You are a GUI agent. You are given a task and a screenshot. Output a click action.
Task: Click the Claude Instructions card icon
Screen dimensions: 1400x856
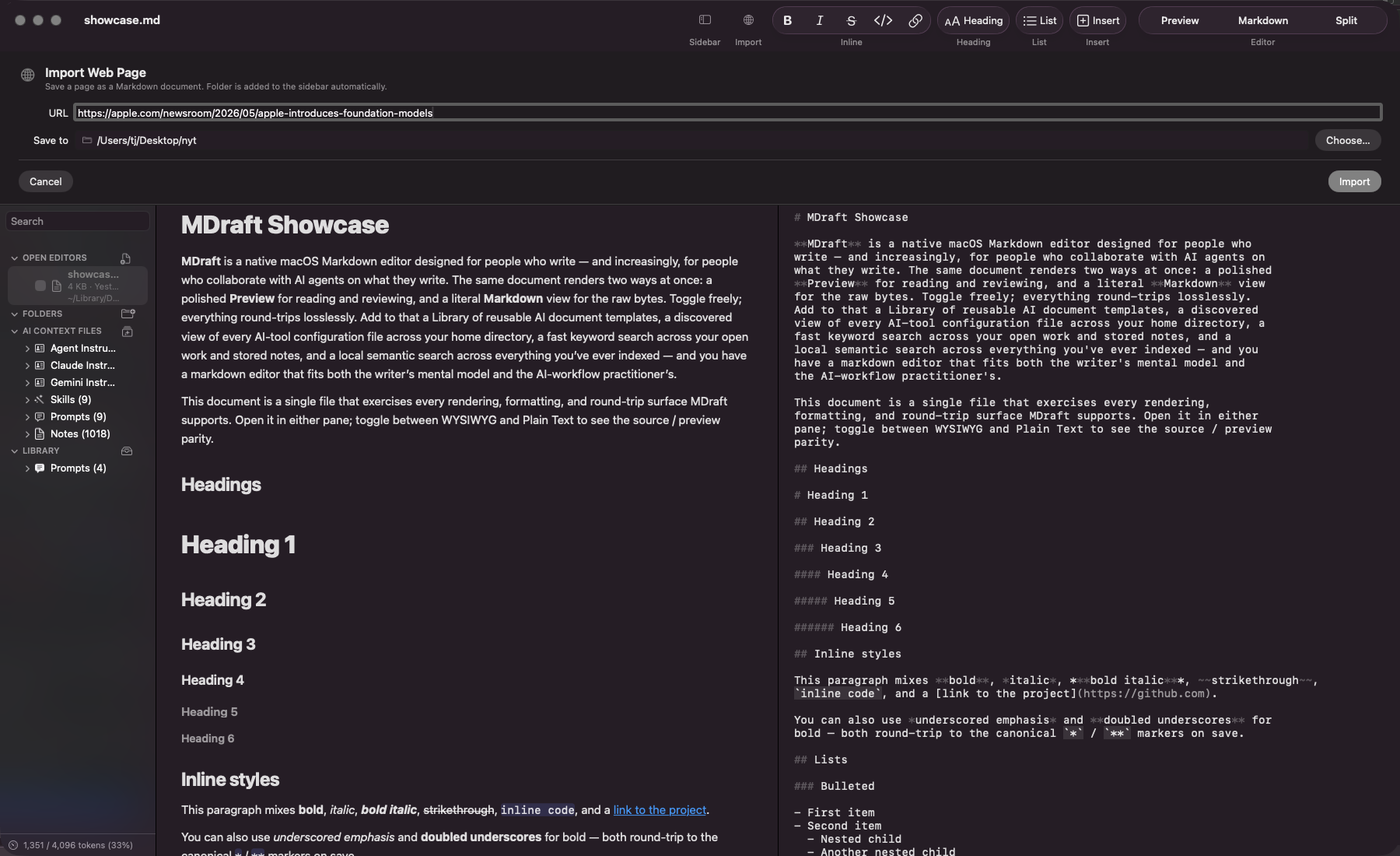pos(40,365)
